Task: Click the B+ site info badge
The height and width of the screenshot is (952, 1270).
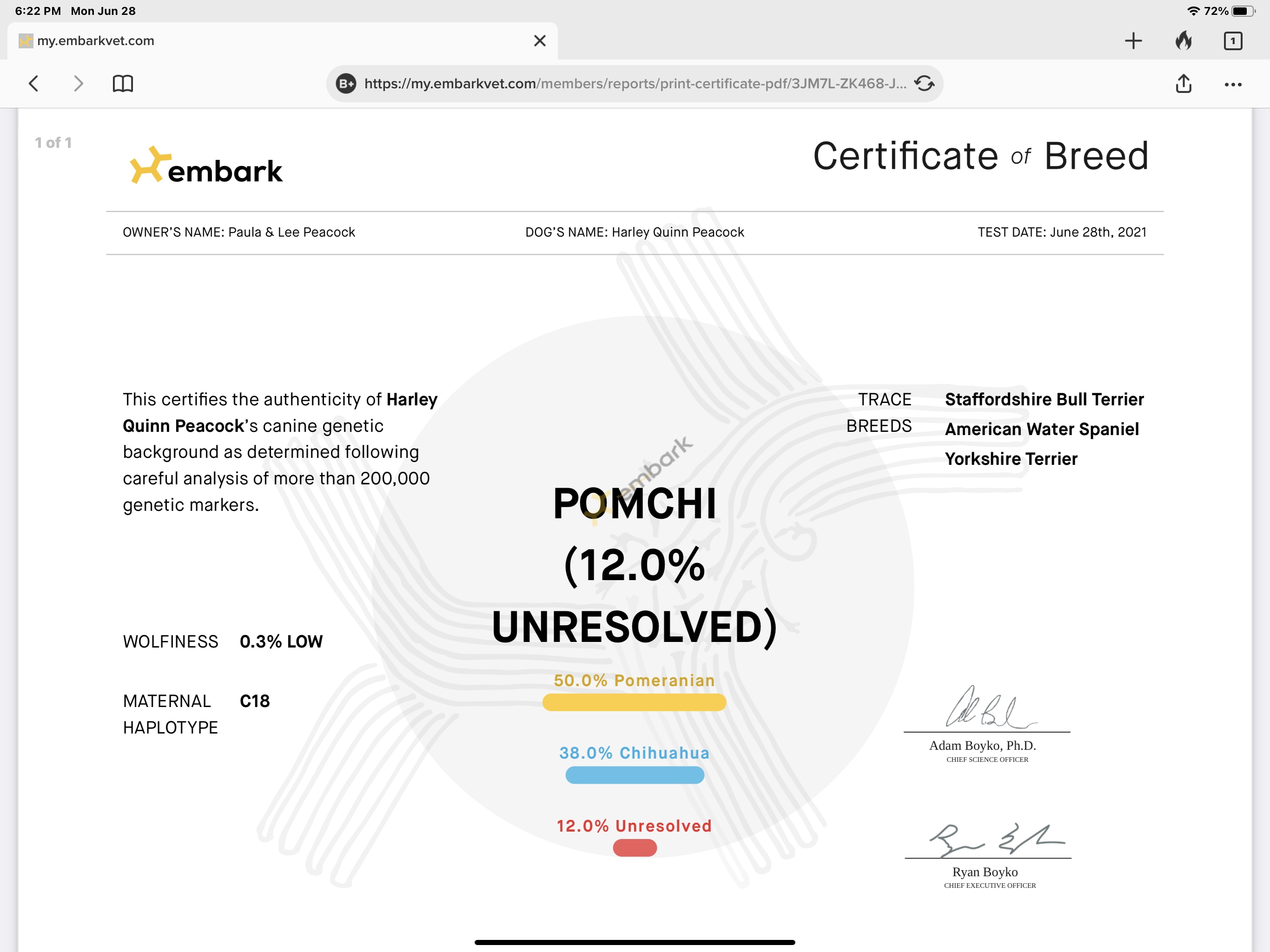Action: tap(346, 84)
